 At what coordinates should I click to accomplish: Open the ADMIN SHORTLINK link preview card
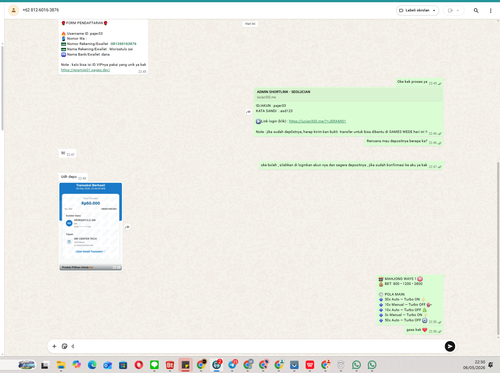349,94
